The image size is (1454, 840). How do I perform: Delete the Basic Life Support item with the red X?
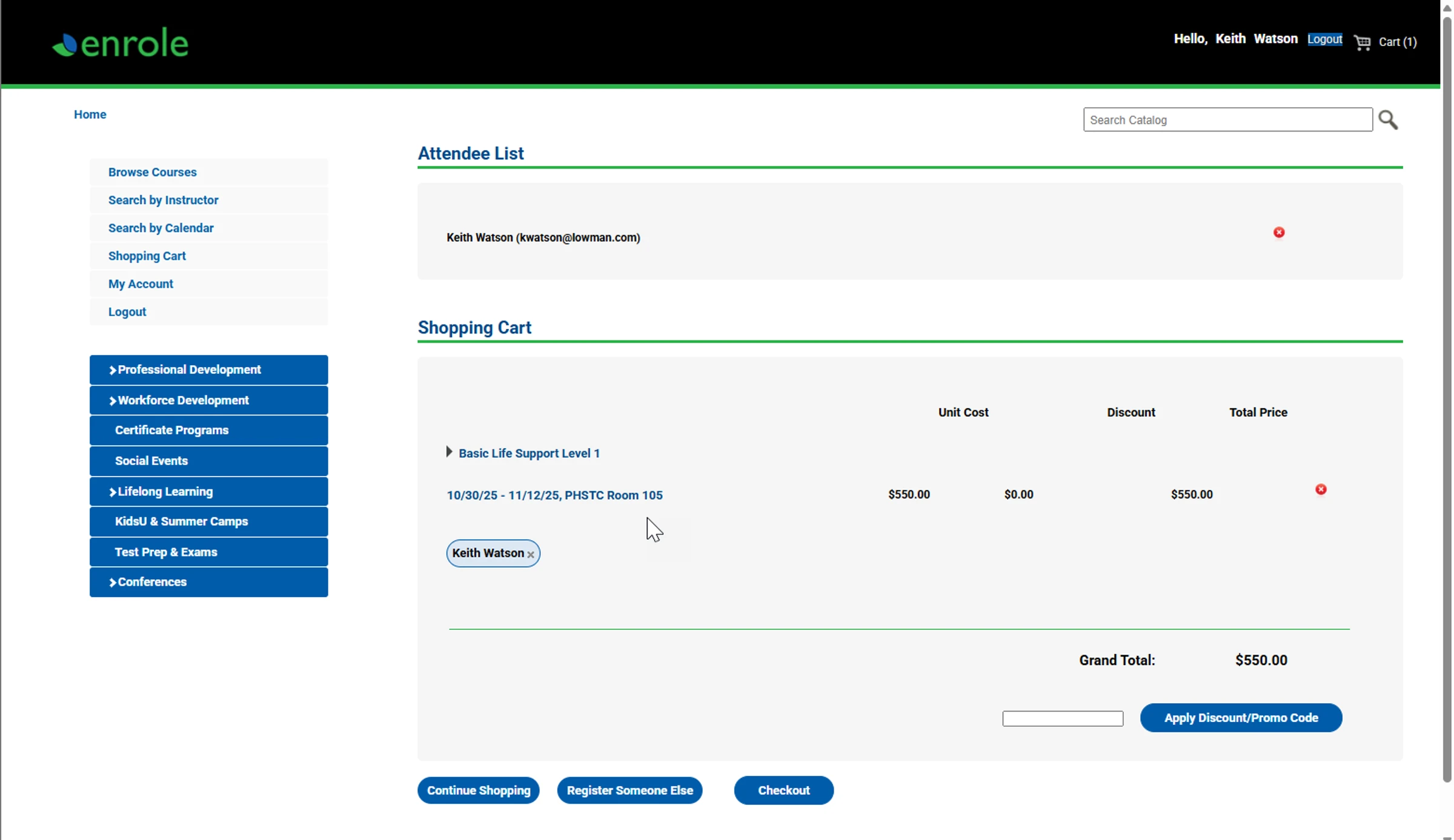(1321, 489)
